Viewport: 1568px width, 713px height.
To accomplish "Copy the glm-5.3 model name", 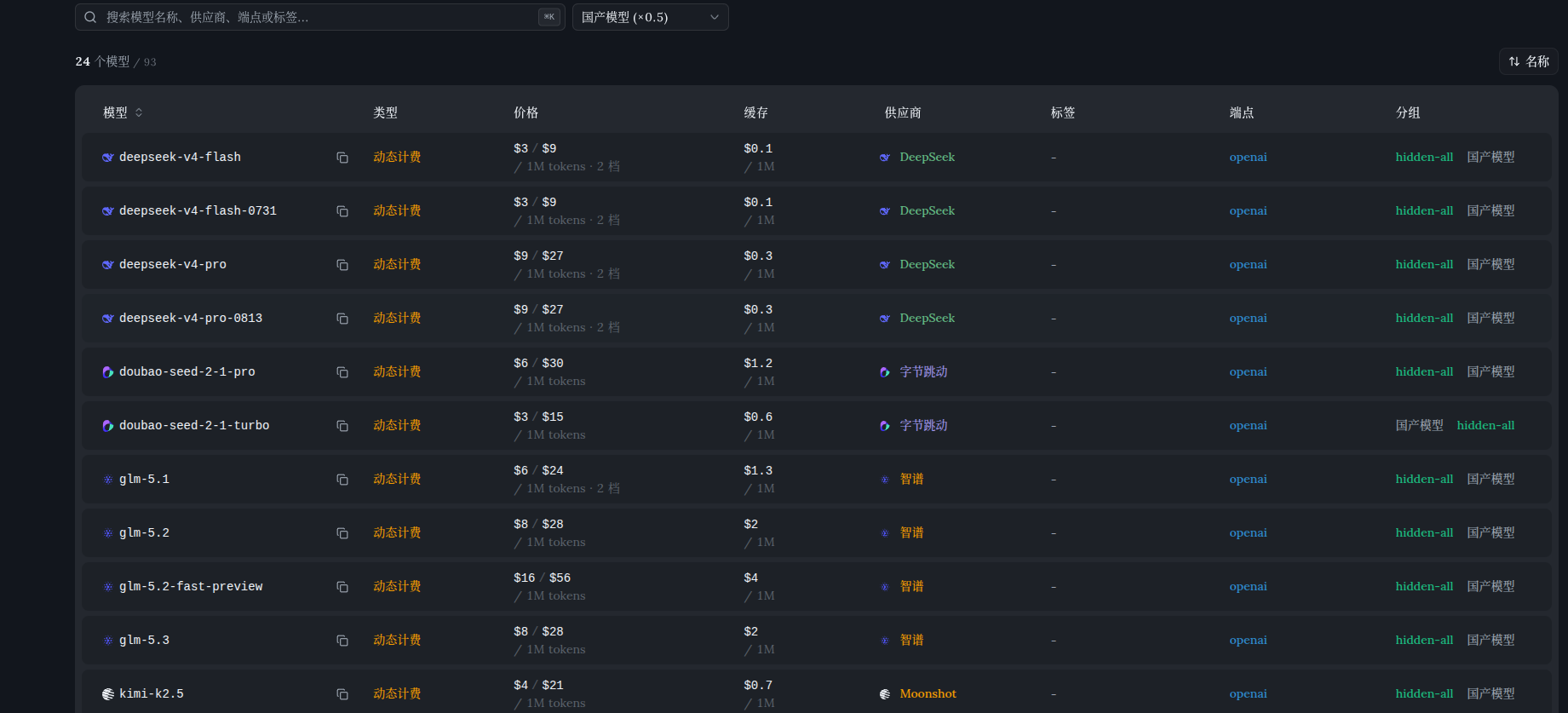I will point(342,641).
